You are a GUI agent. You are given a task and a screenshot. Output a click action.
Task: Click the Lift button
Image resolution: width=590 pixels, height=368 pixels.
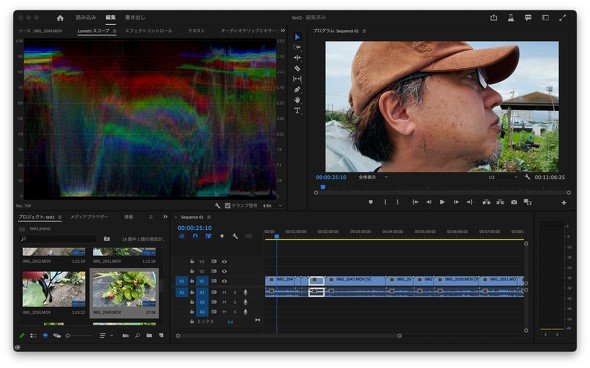pyautogui.click(x=487, y=202)
